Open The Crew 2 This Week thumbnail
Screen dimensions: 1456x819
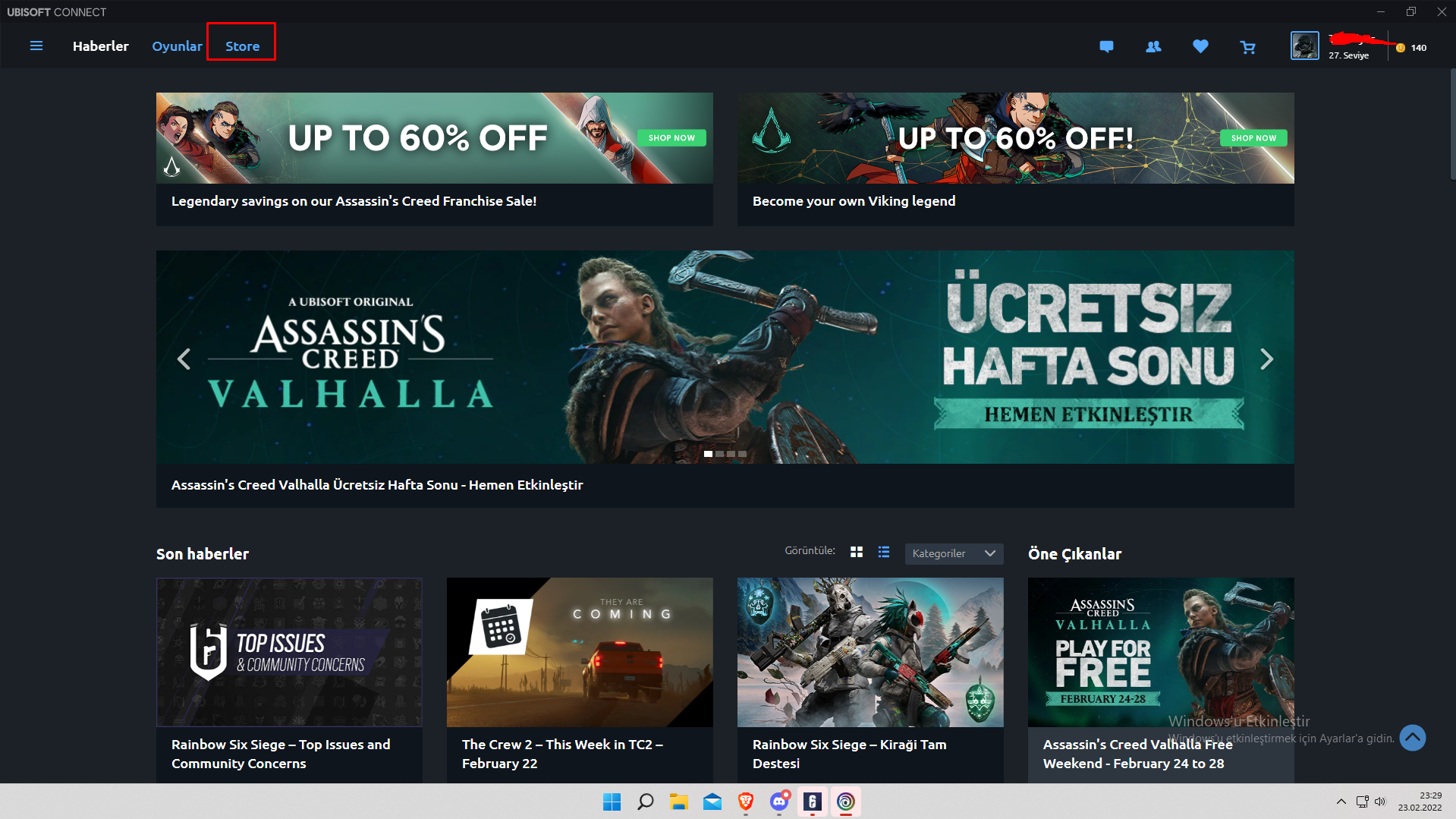pyautogui.click(x=580, y=652)
